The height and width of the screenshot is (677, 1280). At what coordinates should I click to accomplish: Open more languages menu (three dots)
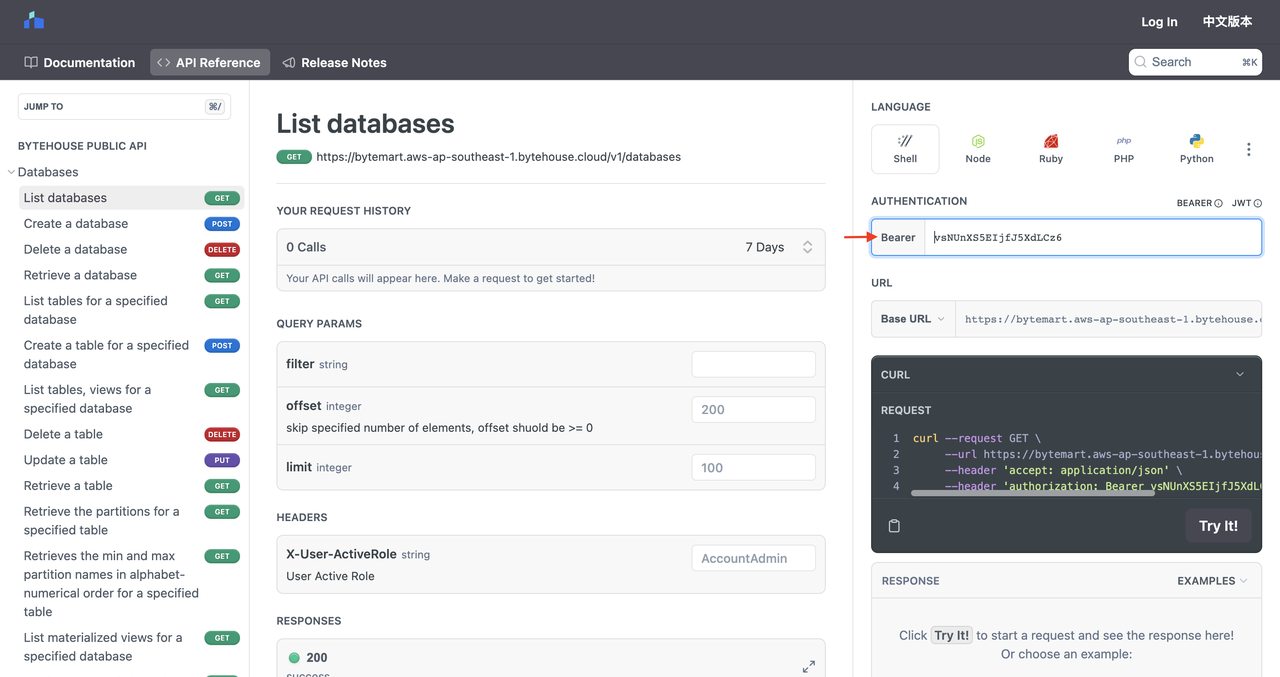tap(1248, 149)
